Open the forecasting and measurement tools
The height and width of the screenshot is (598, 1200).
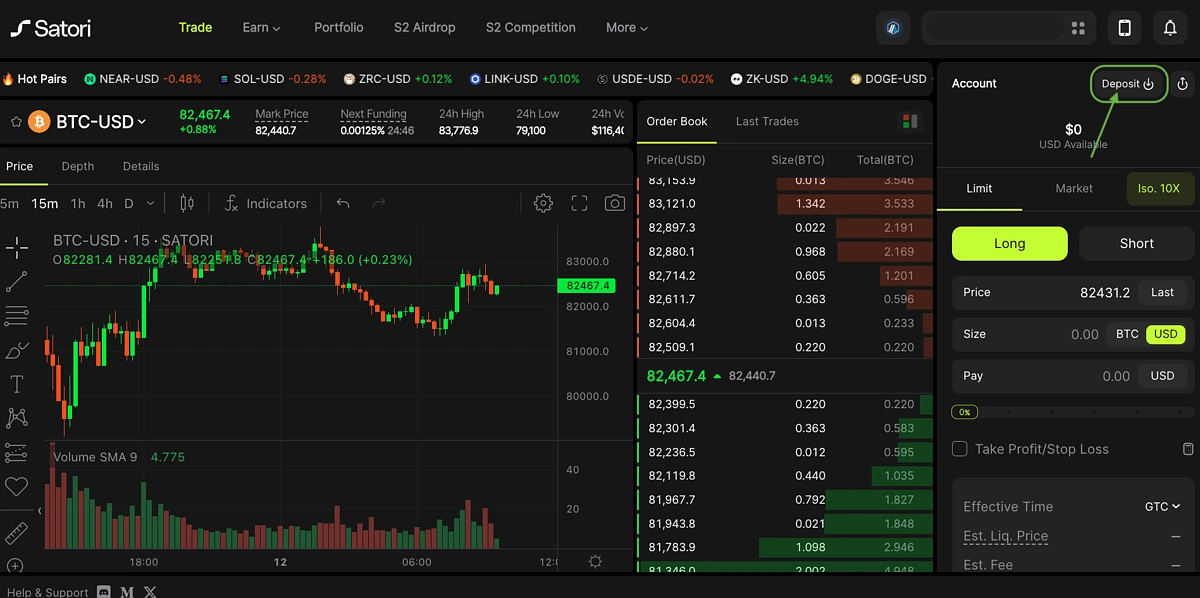pos(16,452)
